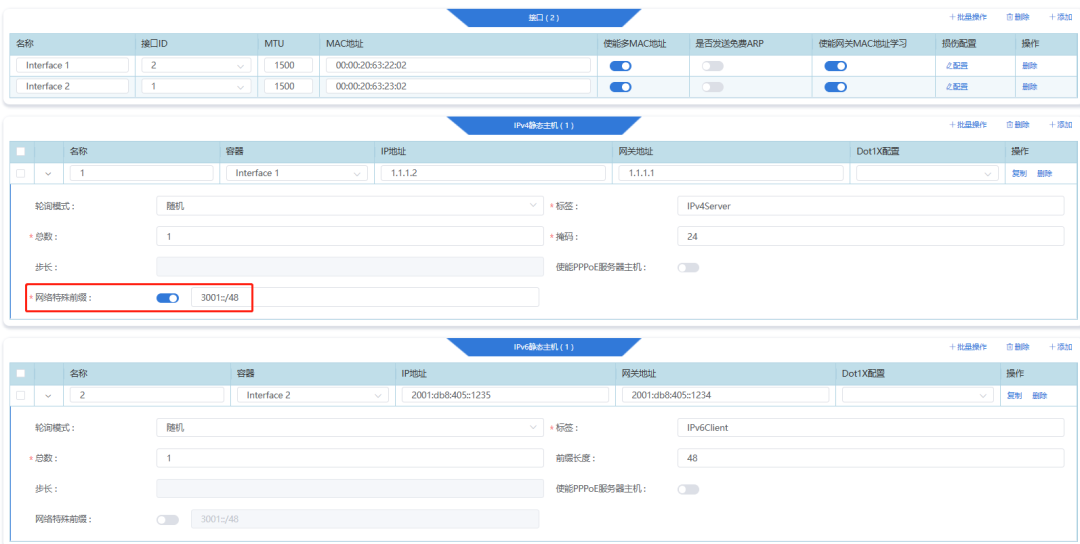Click 删除 trash icon above IPv4静态主机 table
The image size is (1080, 544).
[x=1010, y=125]
